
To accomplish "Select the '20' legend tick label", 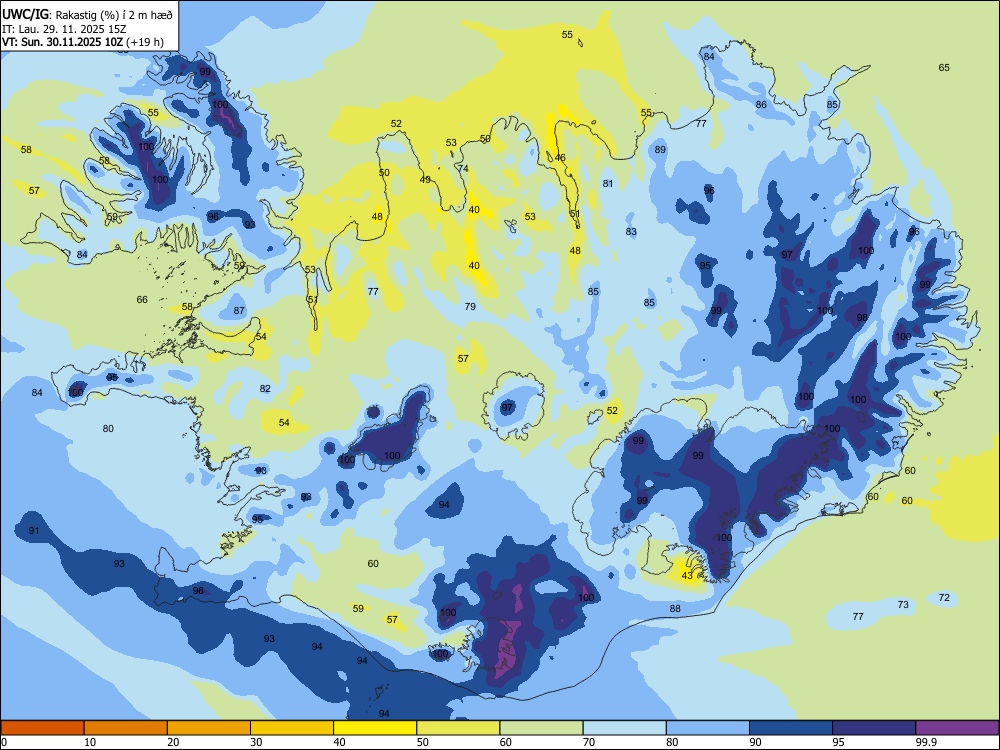I will pyautogui.click(x=173, y=742).
